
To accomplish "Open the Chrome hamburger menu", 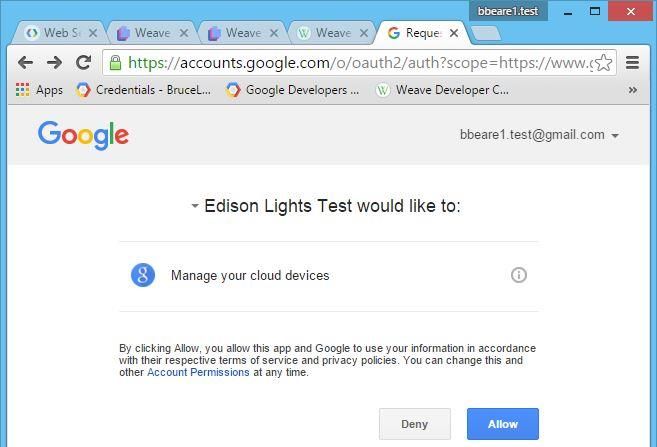I will (632, 63).
